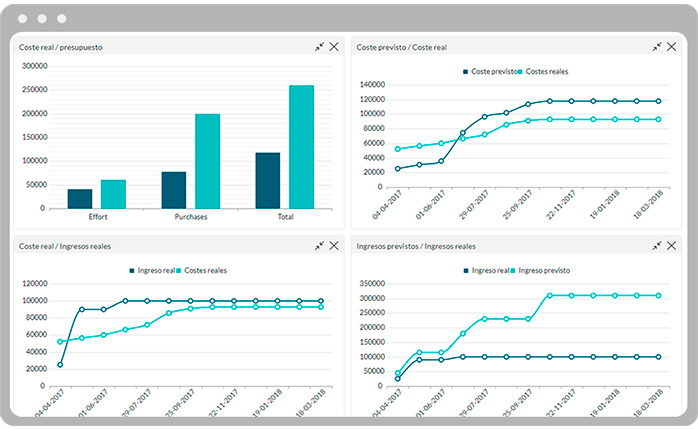The width and height of the screenshot is (698, 429).
Task: Click the tall teal Total bar
Action: tap(301, 147)
